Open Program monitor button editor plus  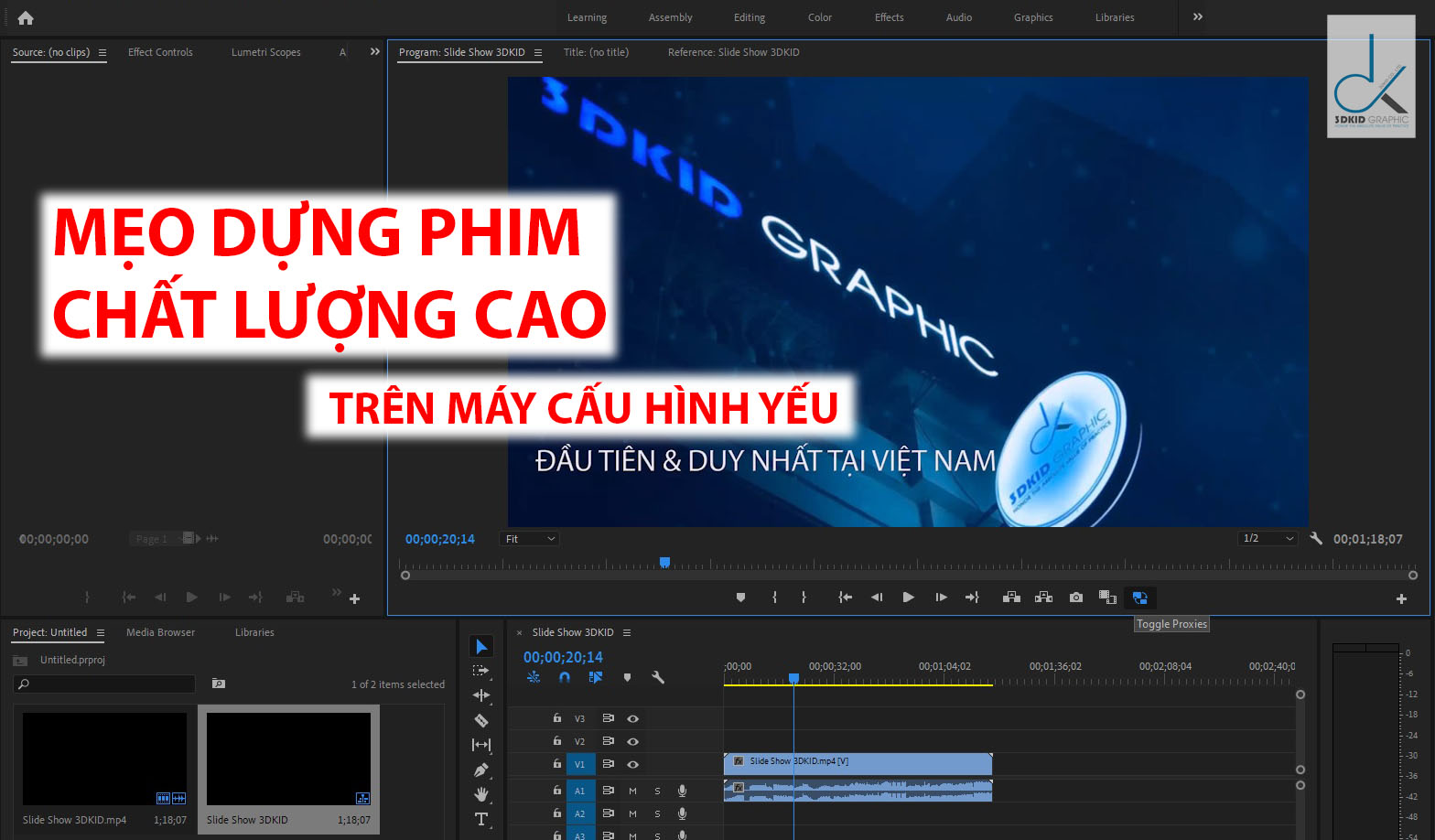(x=1401, y=598)
